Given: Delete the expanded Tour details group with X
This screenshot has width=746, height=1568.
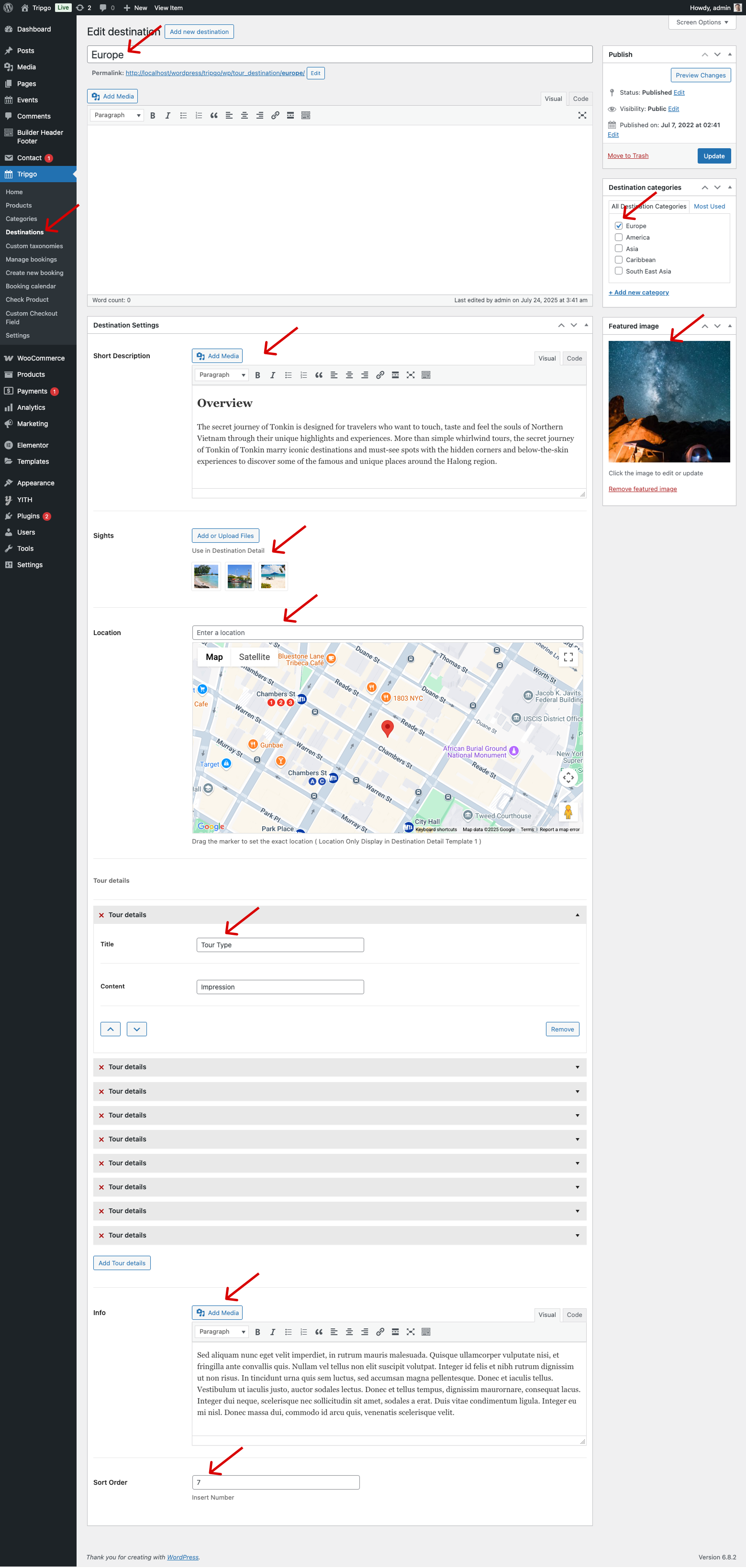Looking at the screenshot, I should pyautogui.click(x=102, y=915).
